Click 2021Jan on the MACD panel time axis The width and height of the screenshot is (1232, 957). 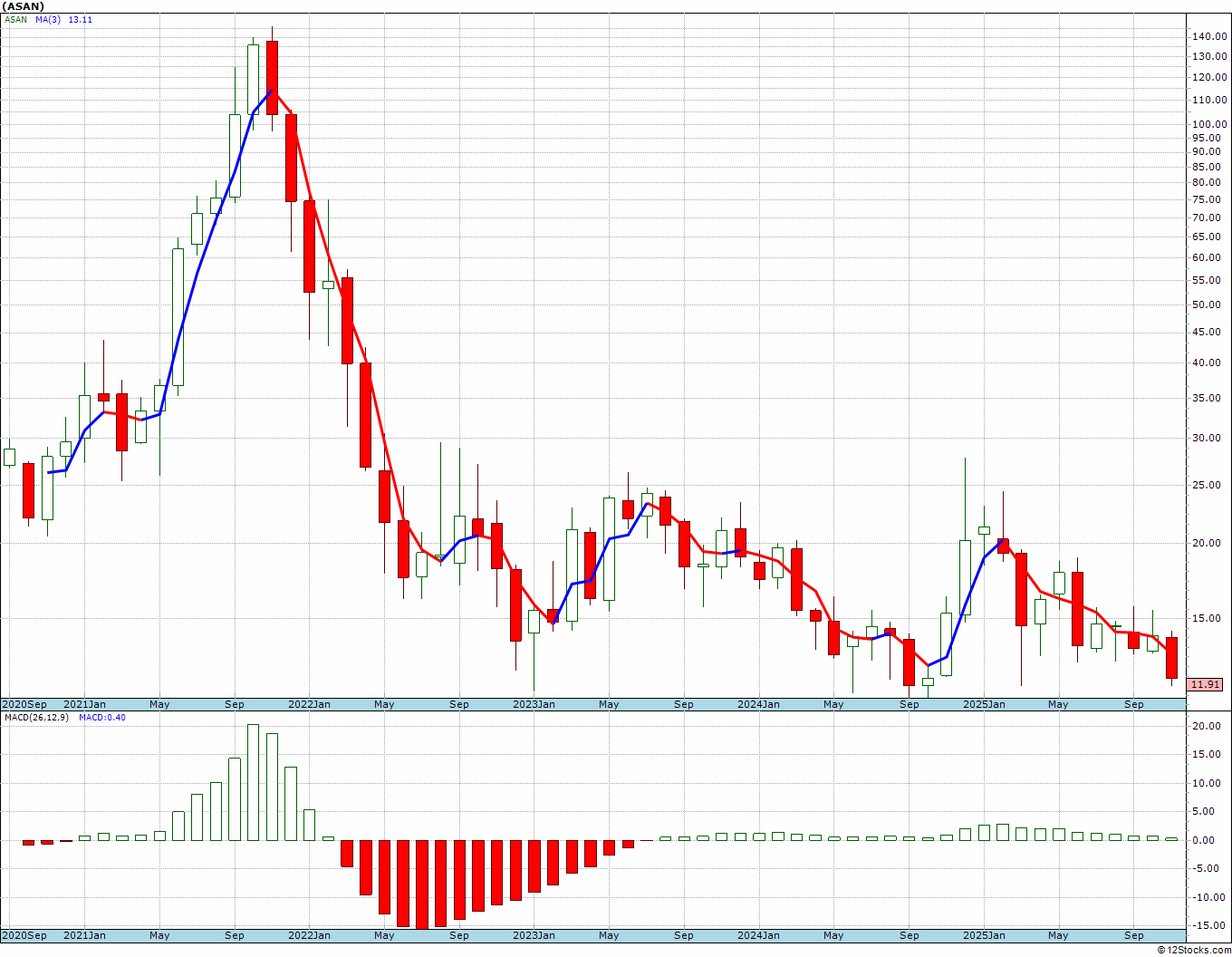coord(84,935)
